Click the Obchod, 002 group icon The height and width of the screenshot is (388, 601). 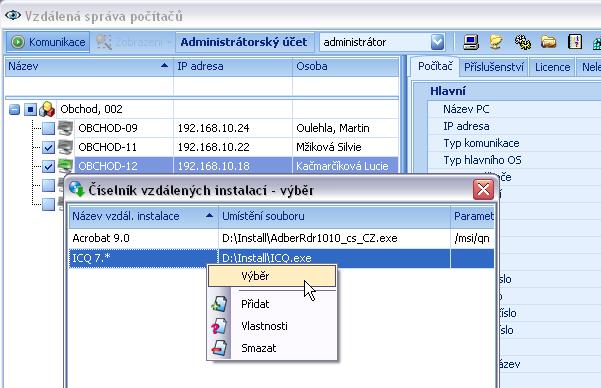(x=47, y=109)
